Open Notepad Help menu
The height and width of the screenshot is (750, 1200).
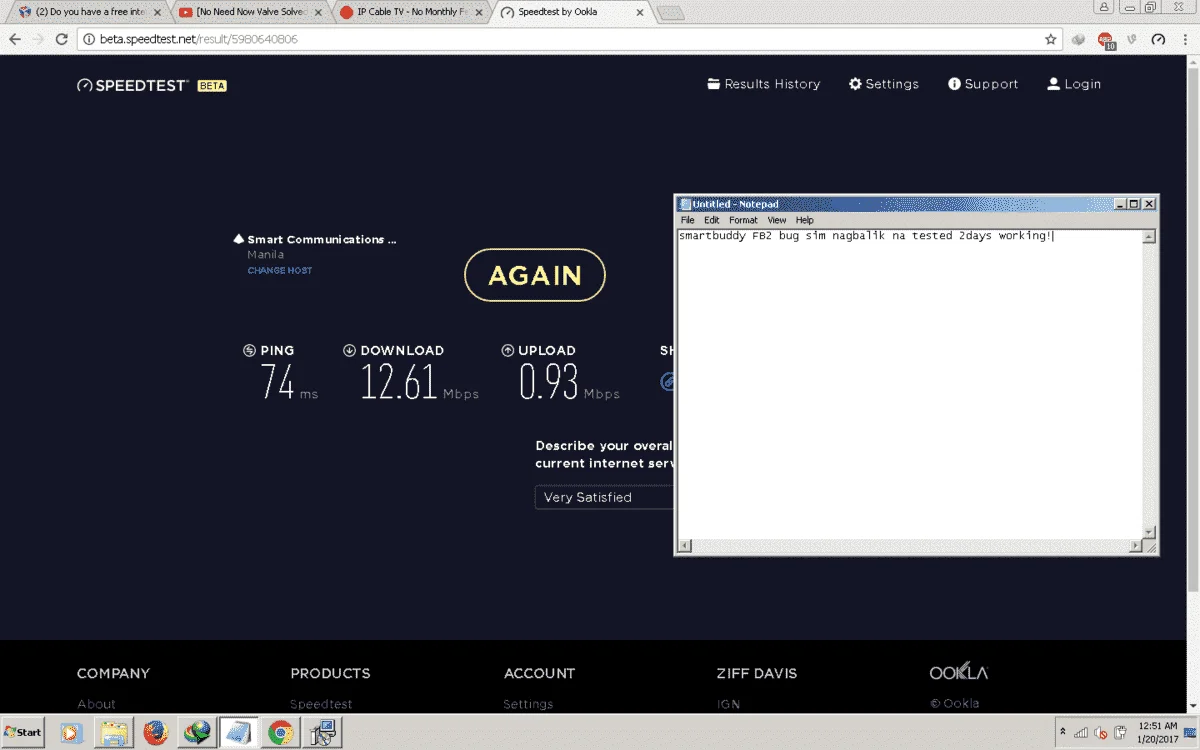click(x=804, y=220)
